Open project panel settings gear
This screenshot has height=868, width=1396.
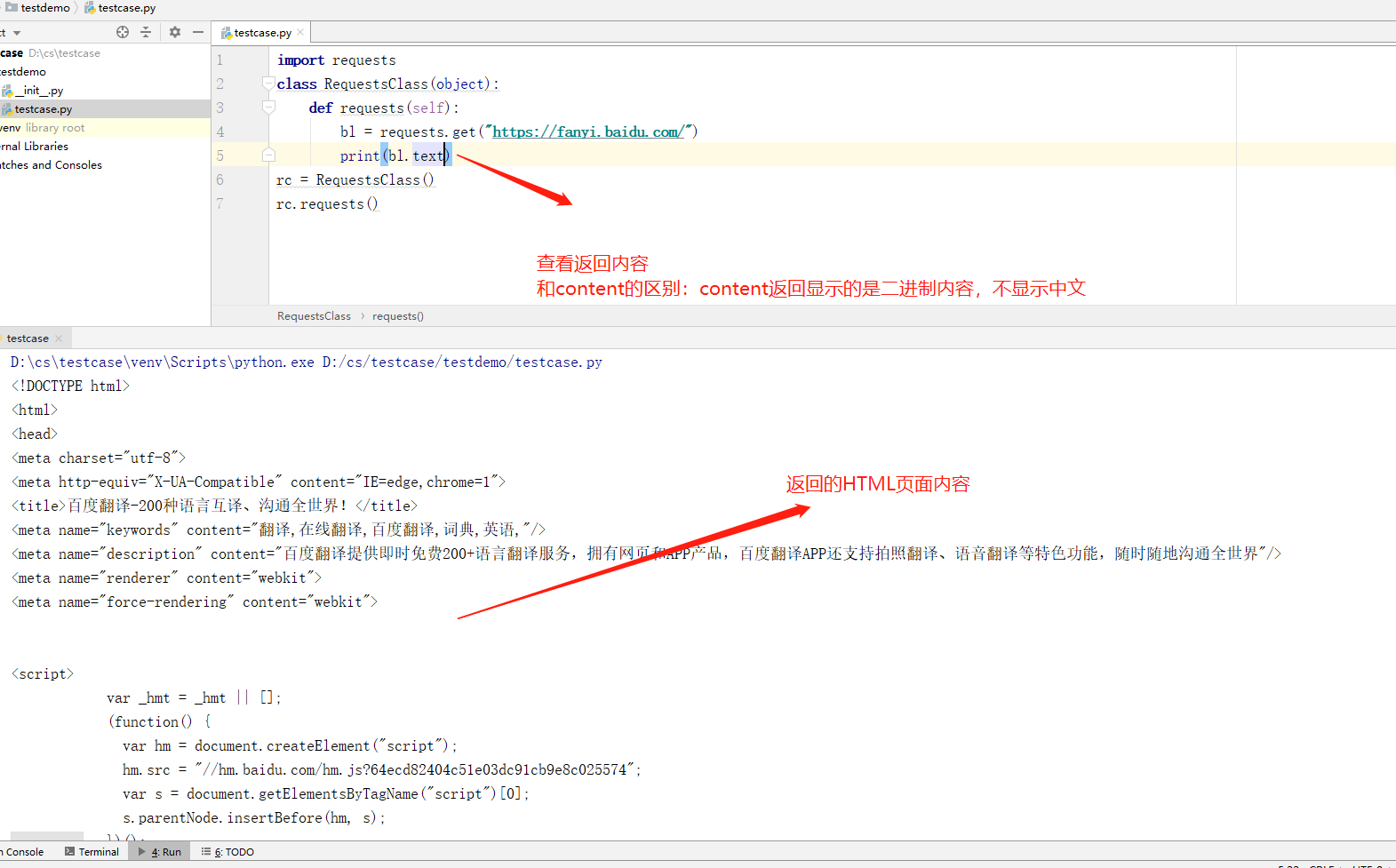coord(175,32)
